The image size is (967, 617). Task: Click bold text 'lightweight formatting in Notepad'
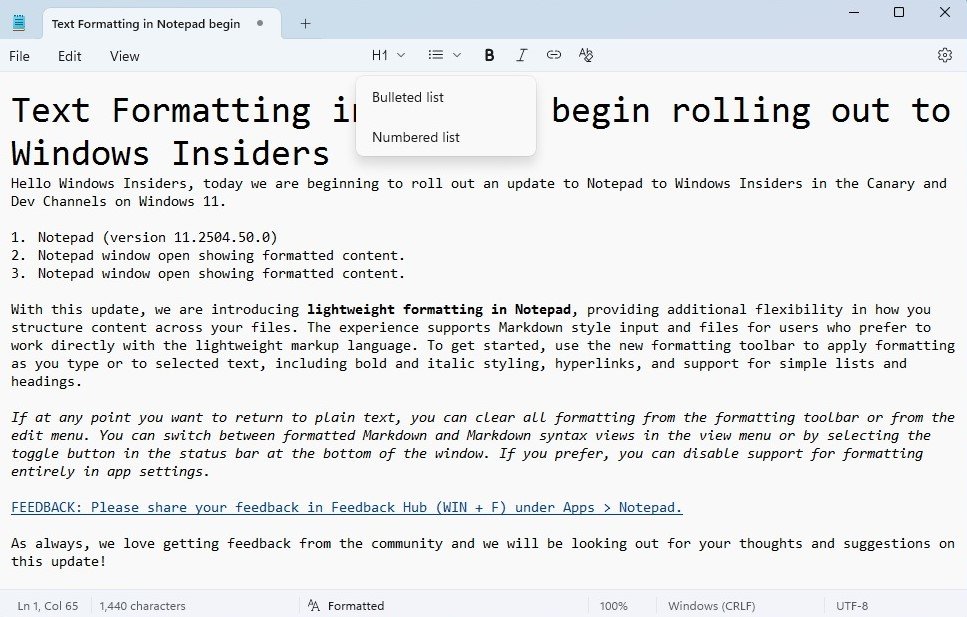(x=439, y=310)
